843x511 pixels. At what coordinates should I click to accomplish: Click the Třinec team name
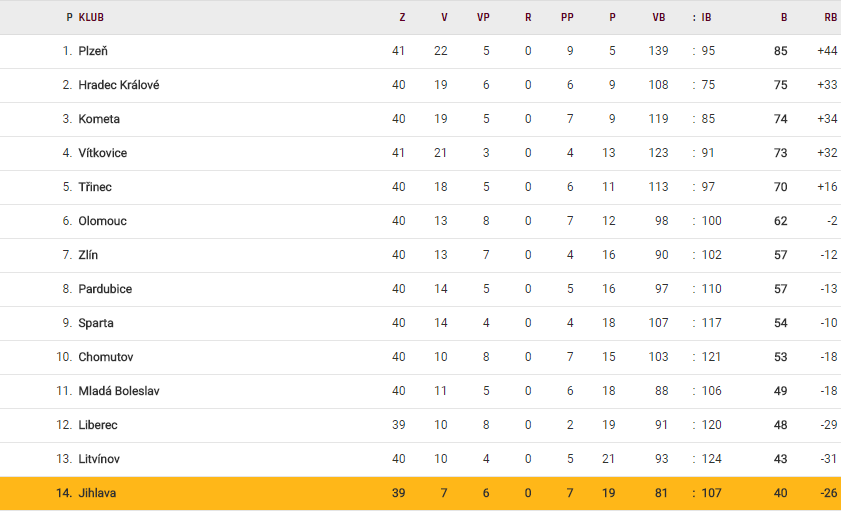(x=96, y=187)
